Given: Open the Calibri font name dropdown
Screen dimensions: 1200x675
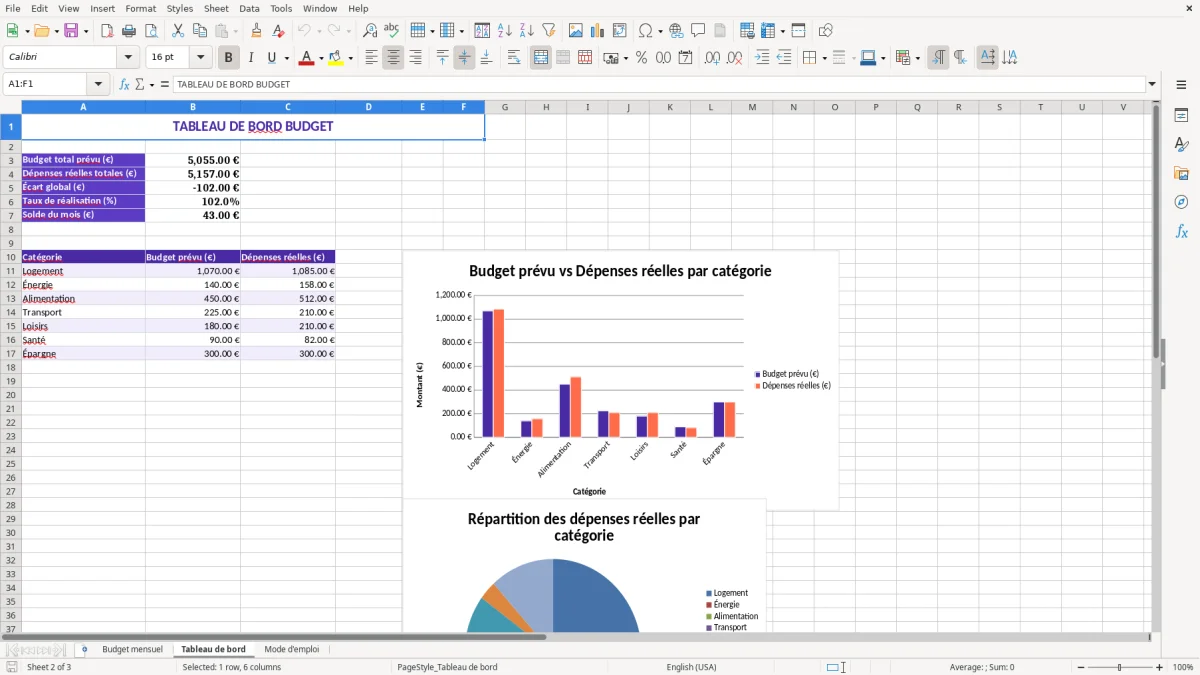Looking at the screenshot, I should click(128, 58).
